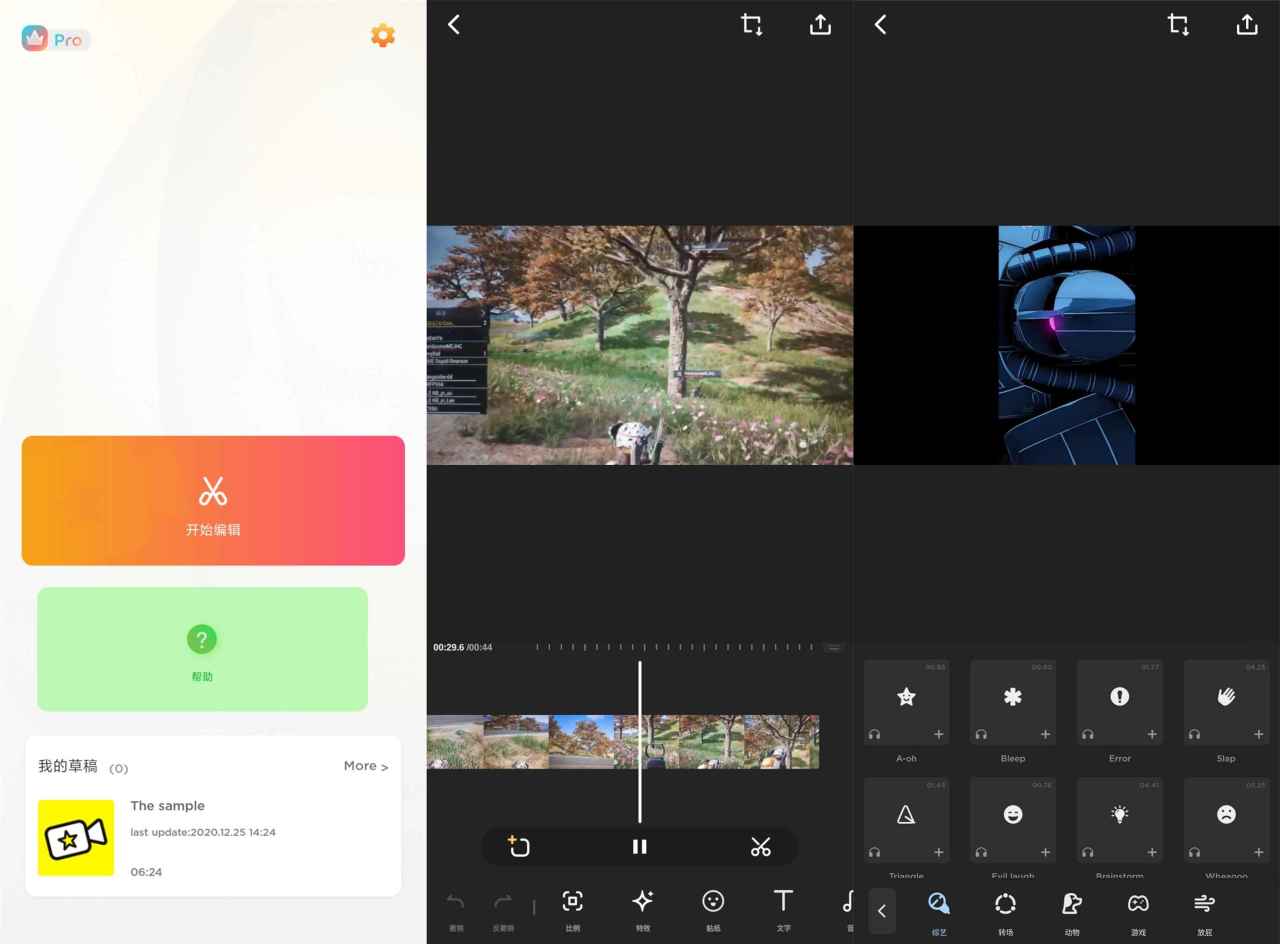
Task: Switch to the 转场 transition sound tab
Action: (1006, 912)
